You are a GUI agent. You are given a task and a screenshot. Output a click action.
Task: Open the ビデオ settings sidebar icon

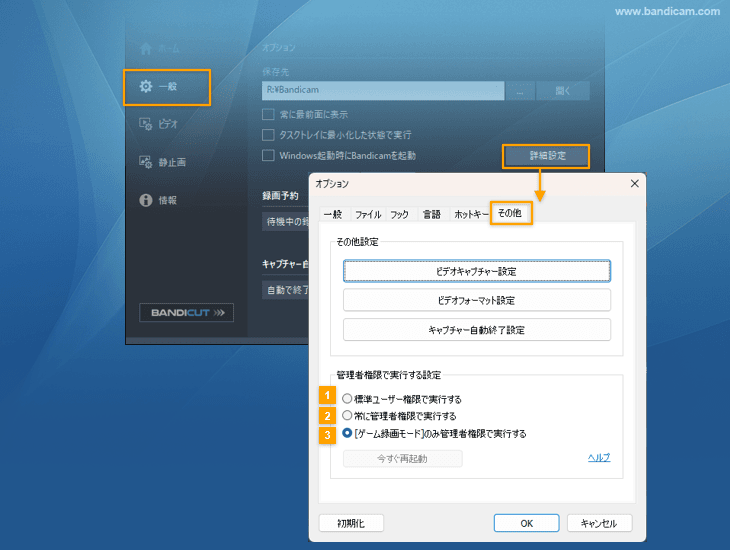(146, 124)
